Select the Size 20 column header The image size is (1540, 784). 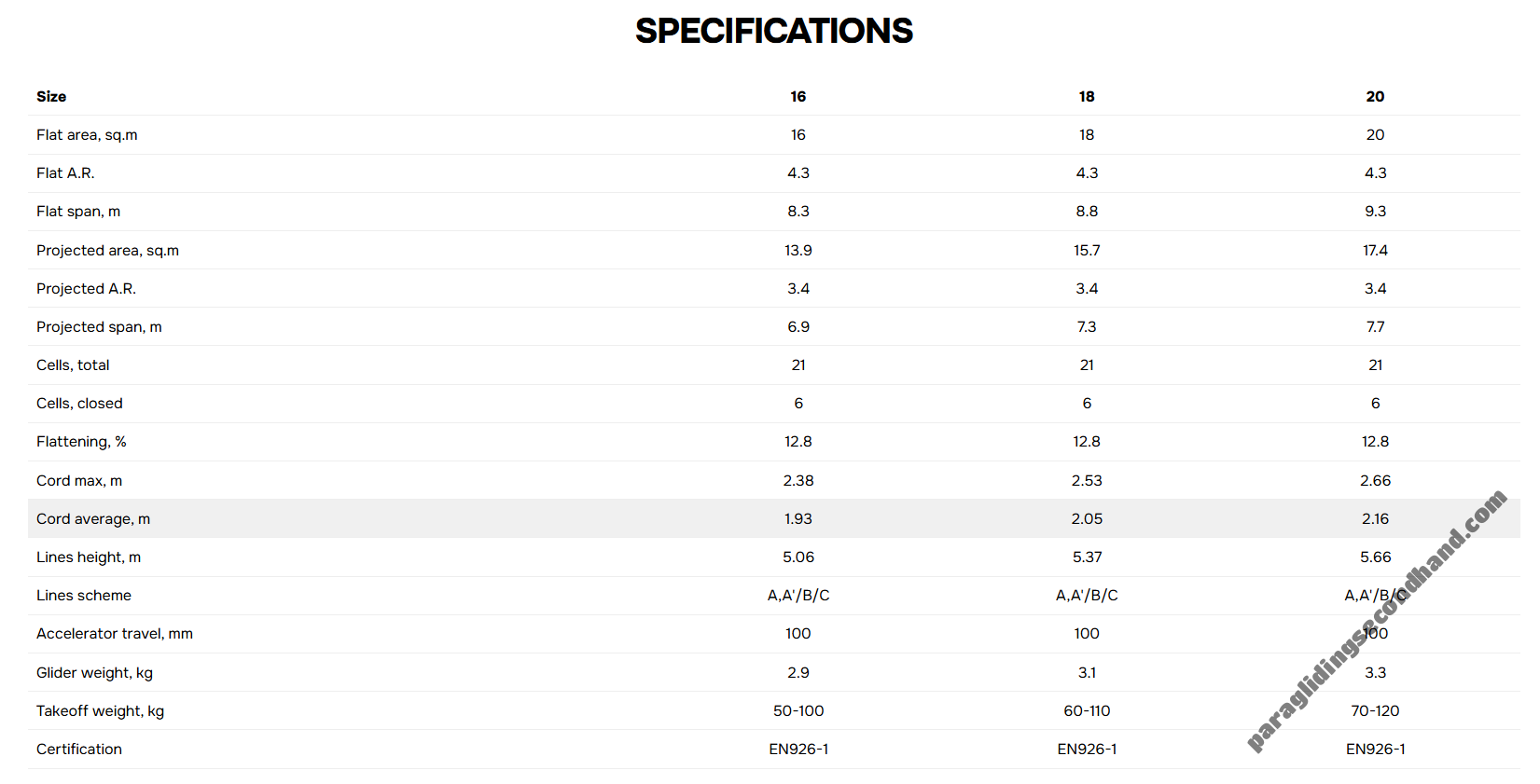(1375, 96)
